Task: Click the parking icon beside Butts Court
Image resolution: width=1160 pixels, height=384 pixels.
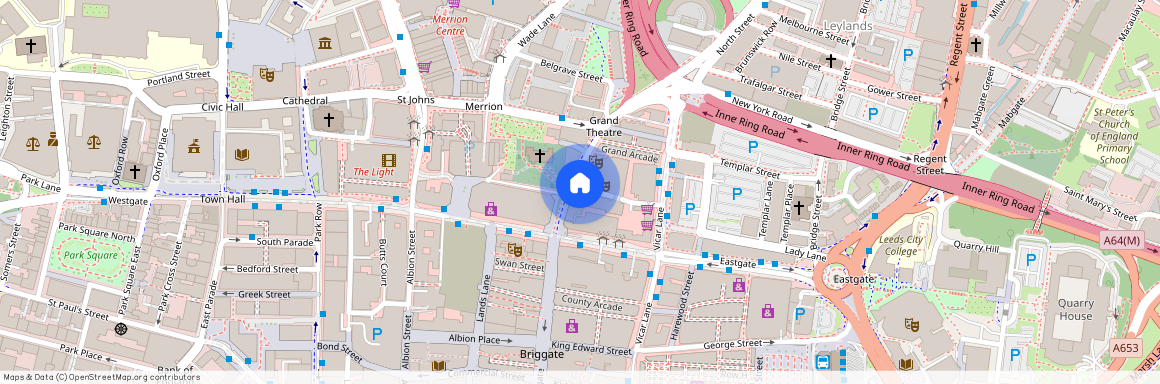Action: (377, 334)
